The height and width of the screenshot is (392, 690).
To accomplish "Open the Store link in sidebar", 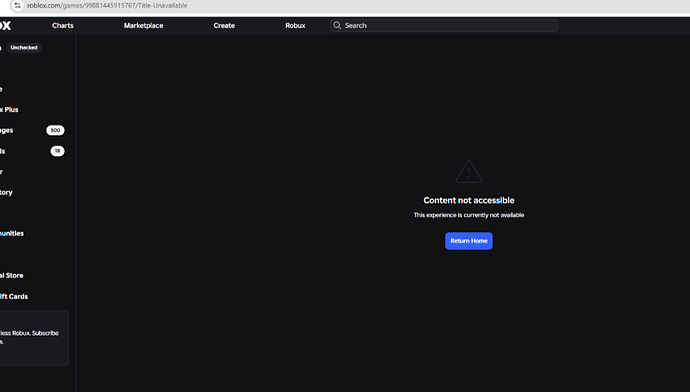I will [11, 275].
